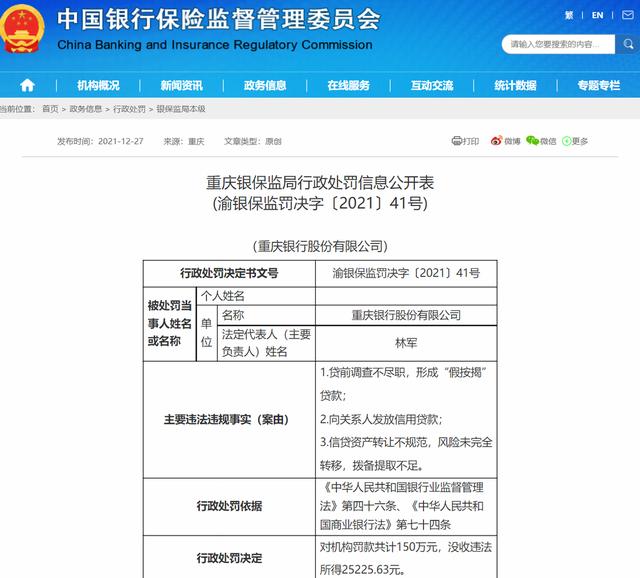
Task: Focus the site search input field
Action: [x=558, y=44]
